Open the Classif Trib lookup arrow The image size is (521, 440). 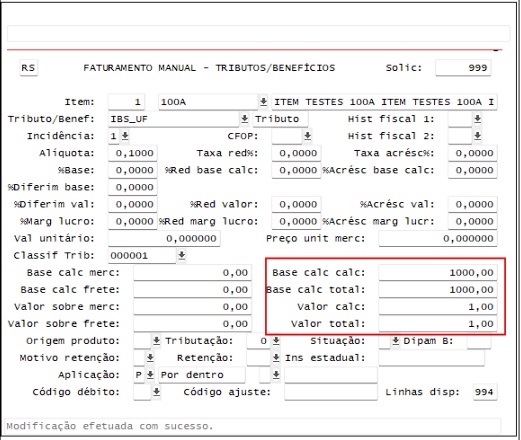[x=181, y=255]
